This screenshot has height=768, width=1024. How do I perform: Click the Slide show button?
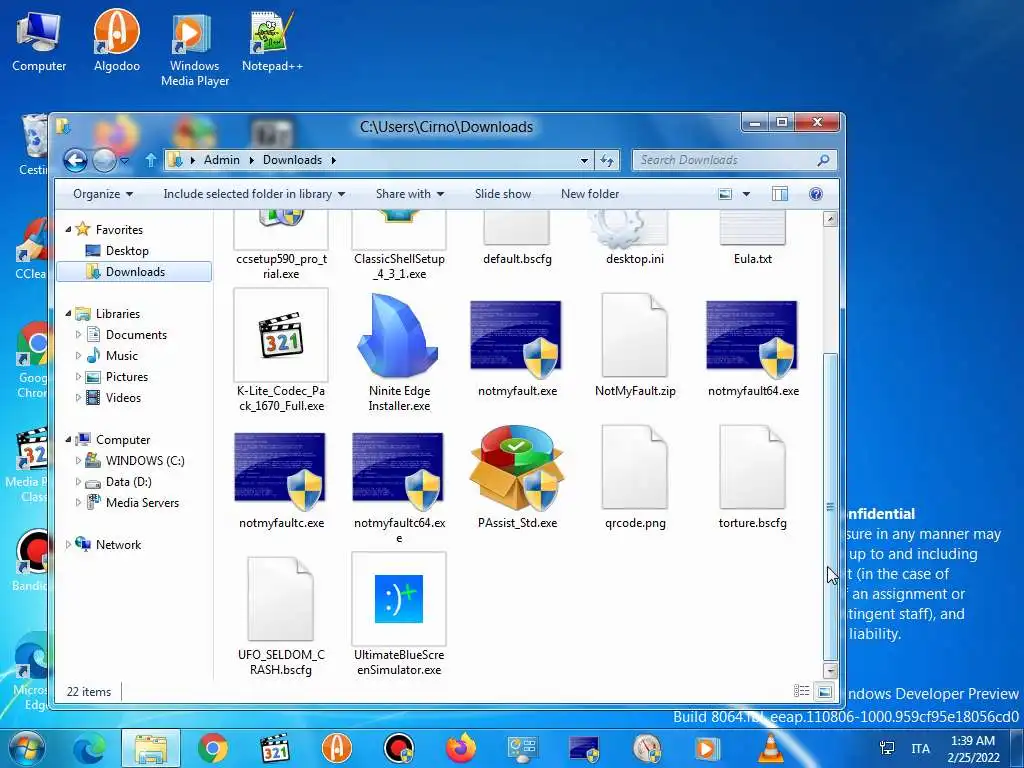coord(503,194)
